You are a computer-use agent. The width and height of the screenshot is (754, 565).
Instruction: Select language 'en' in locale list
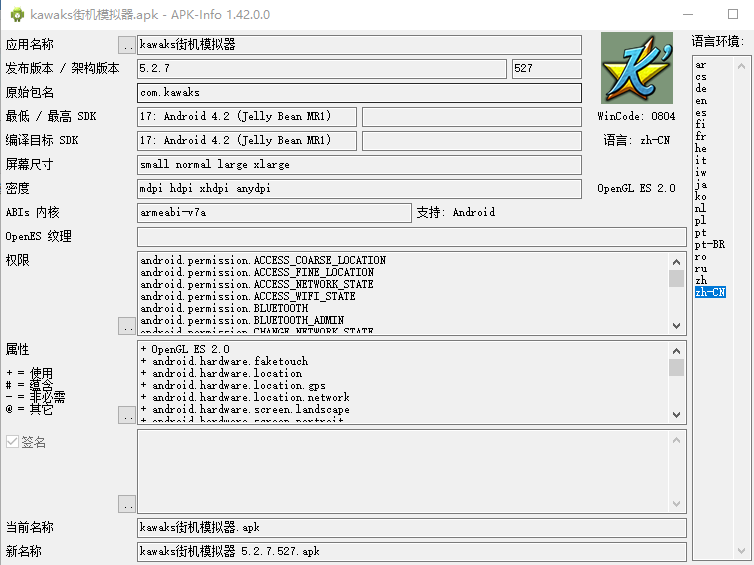click(x=701, y=100)
